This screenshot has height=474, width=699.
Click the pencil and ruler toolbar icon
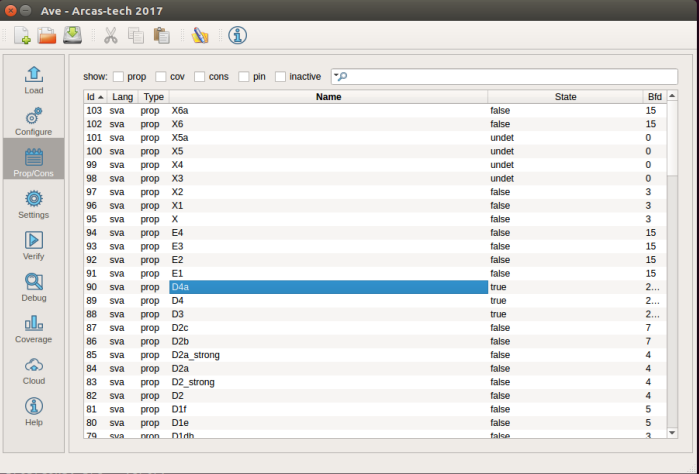tap(200, 35)
